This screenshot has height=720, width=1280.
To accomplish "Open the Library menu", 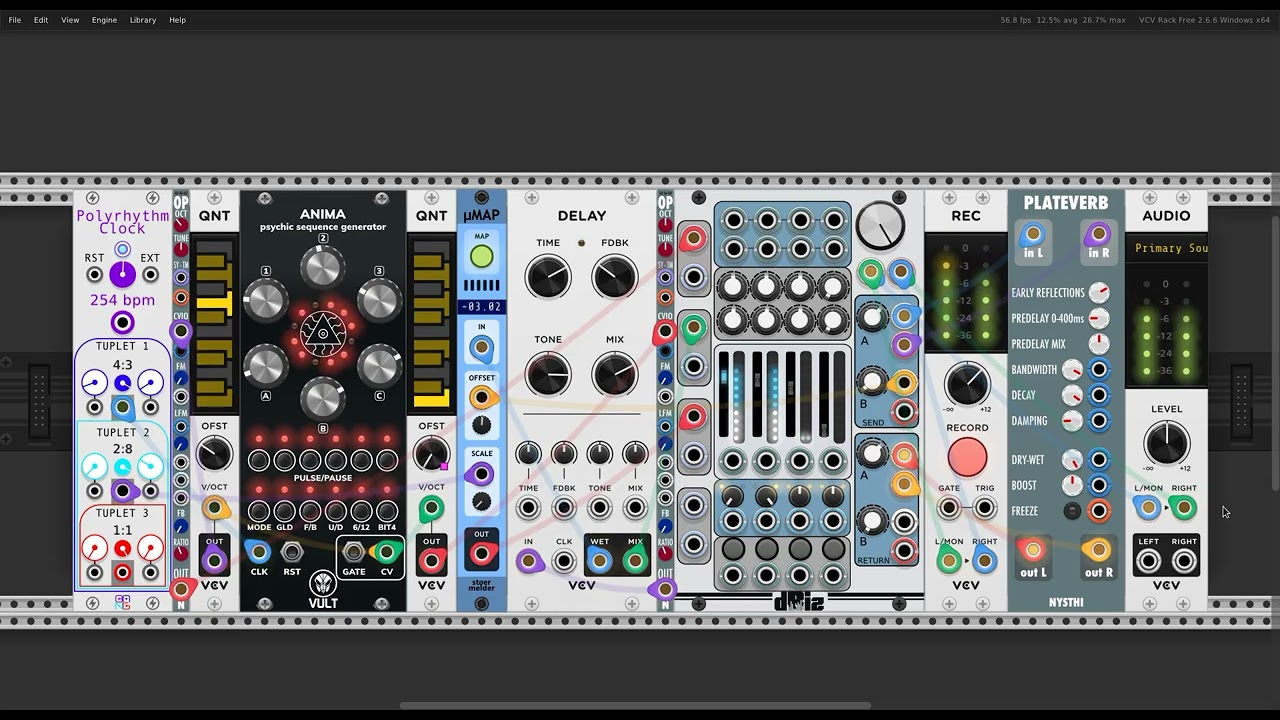I will tap(143, 20).
